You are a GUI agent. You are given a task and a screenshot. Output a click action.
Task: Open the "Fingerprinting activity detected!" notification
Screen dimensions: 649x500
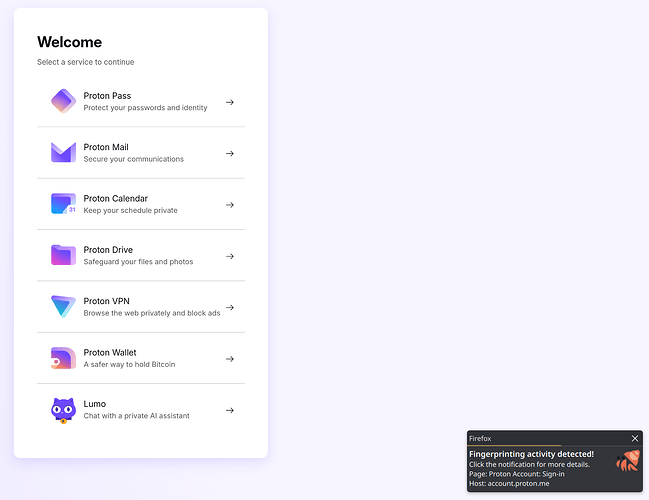tap(531, 454)
